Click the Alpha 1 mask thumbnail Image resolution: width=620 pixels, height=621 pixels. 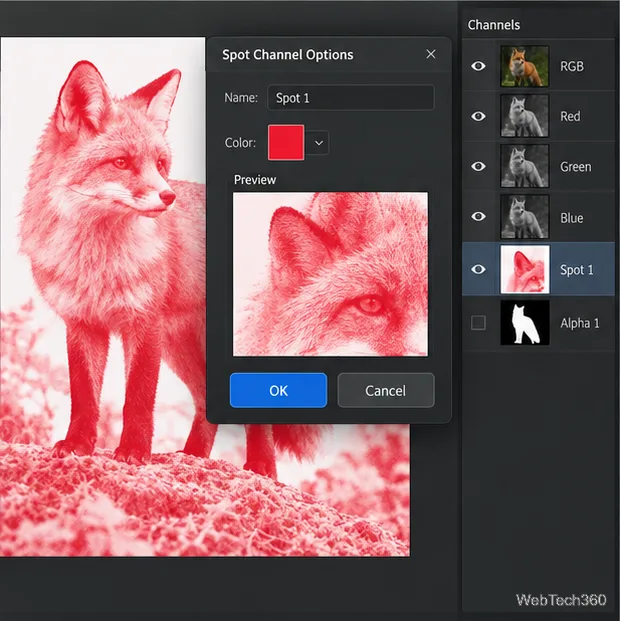(525, 323)
